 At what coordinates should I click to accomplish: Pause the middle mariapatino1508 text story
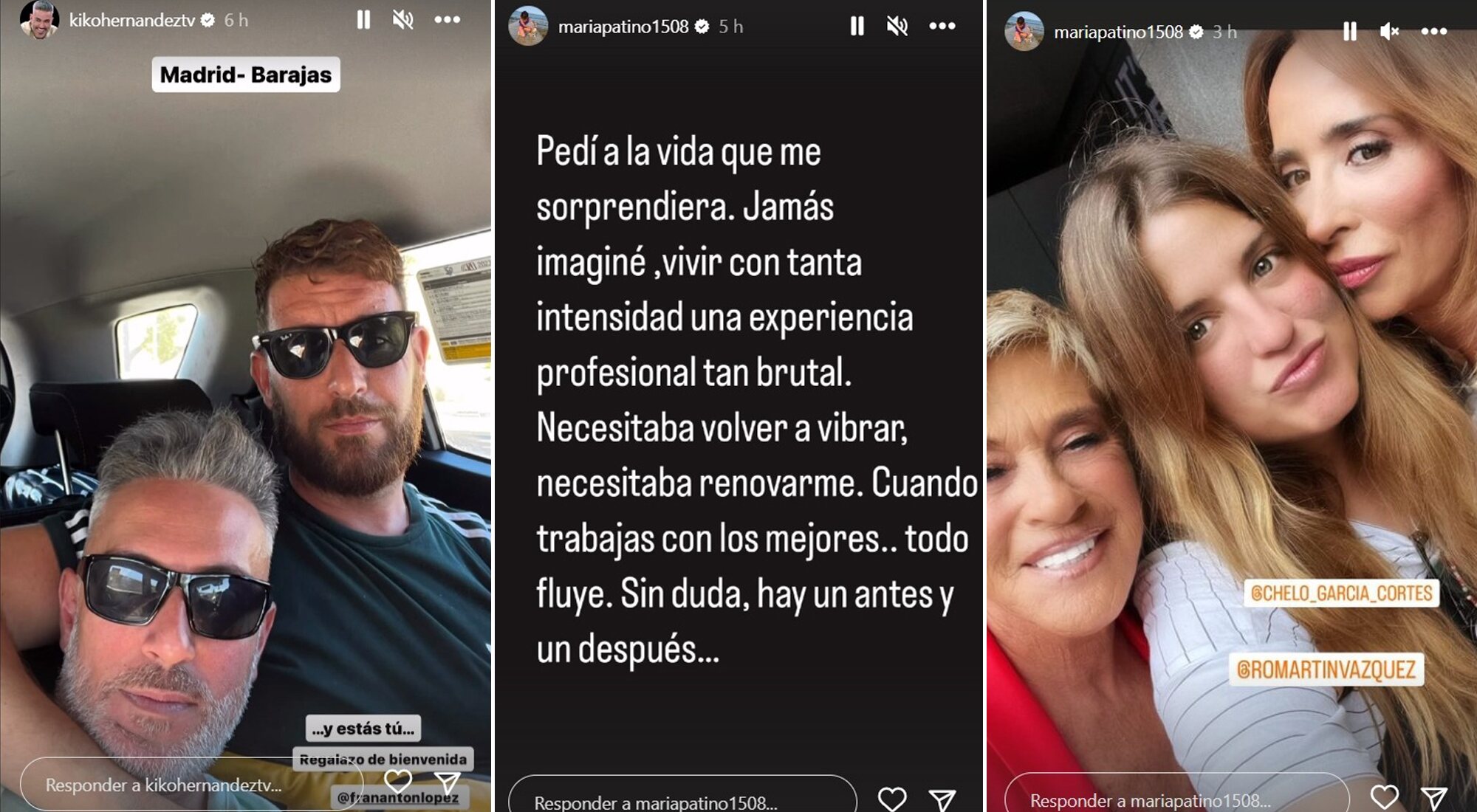[x=857, y=27]
